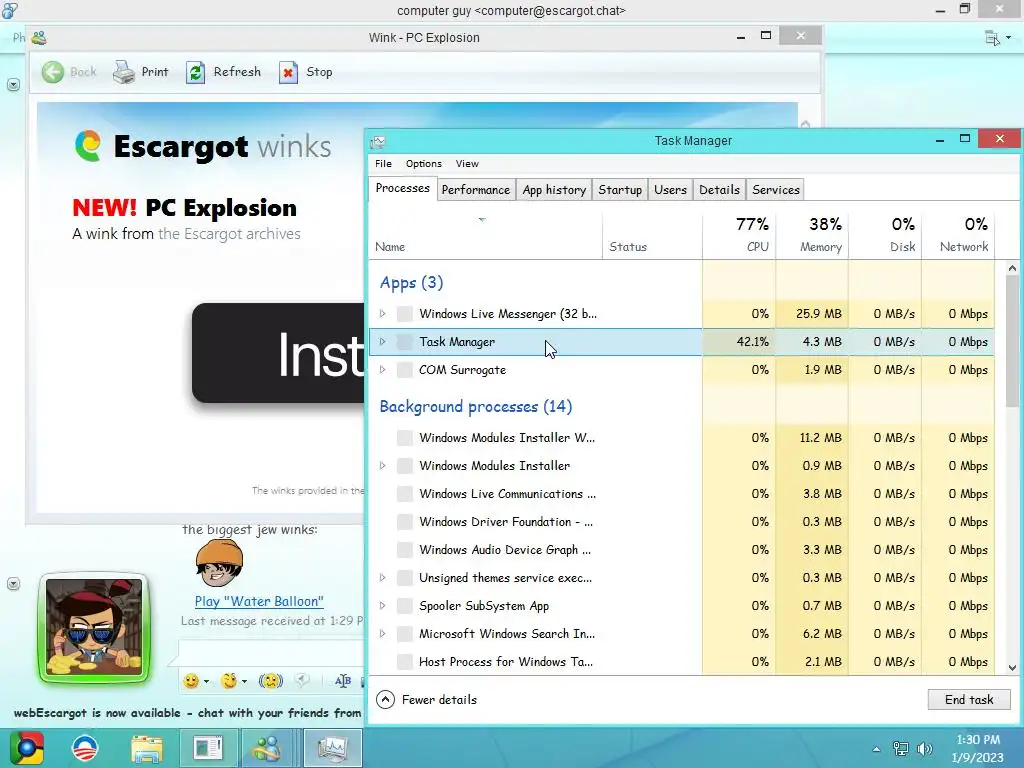Expand the COM Surrogate process row

(x=383, y=370)
